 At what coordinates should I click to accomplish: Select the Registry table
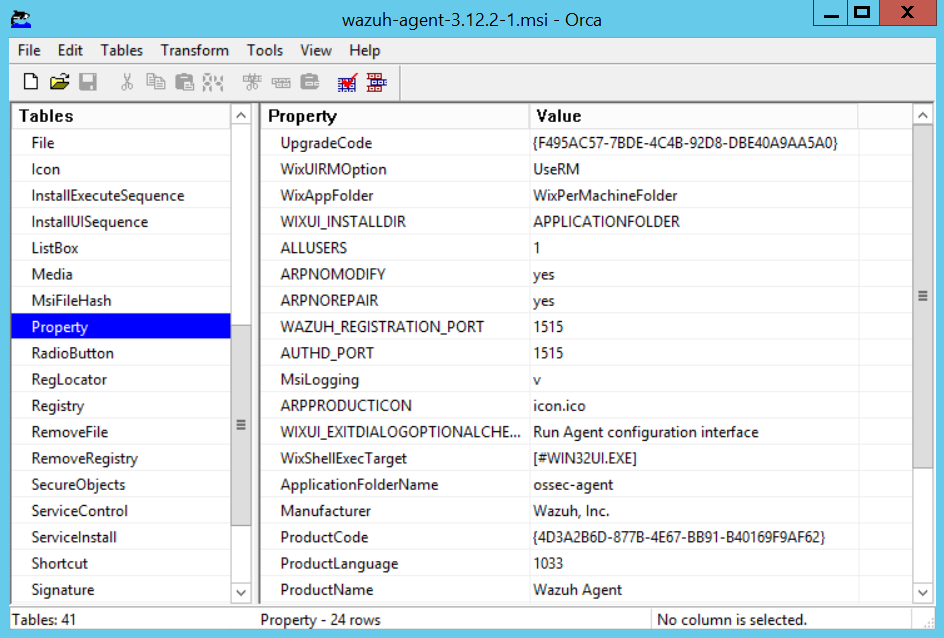[x=121, y=406]
